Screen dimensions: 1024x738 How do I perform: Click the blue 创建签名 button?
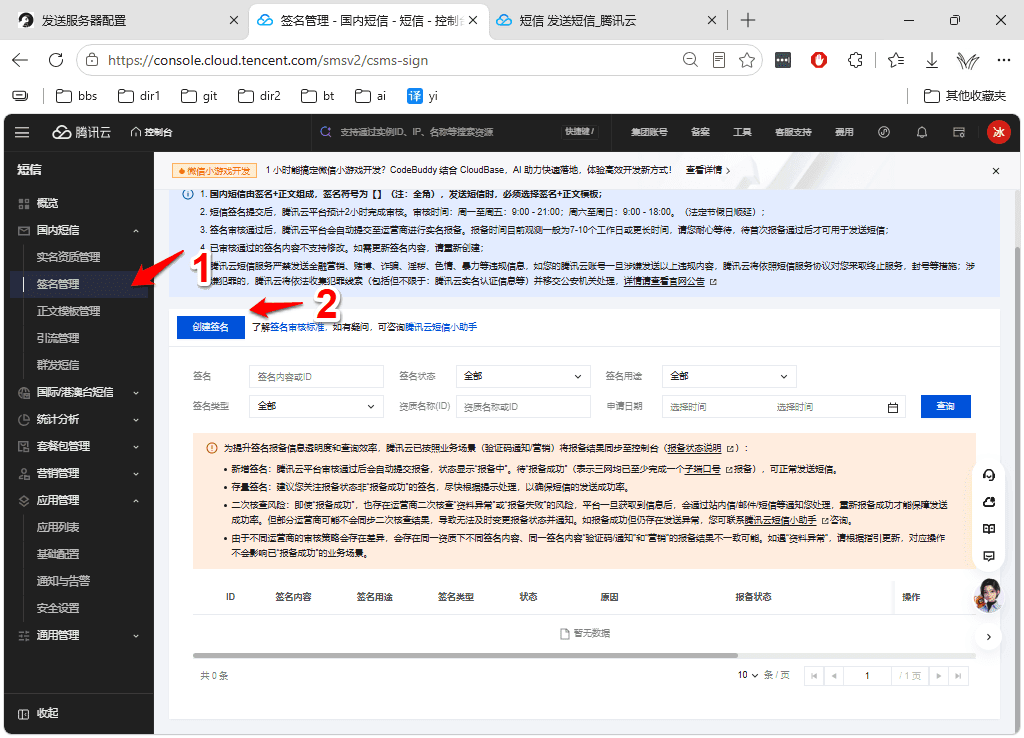pos(211,327)
